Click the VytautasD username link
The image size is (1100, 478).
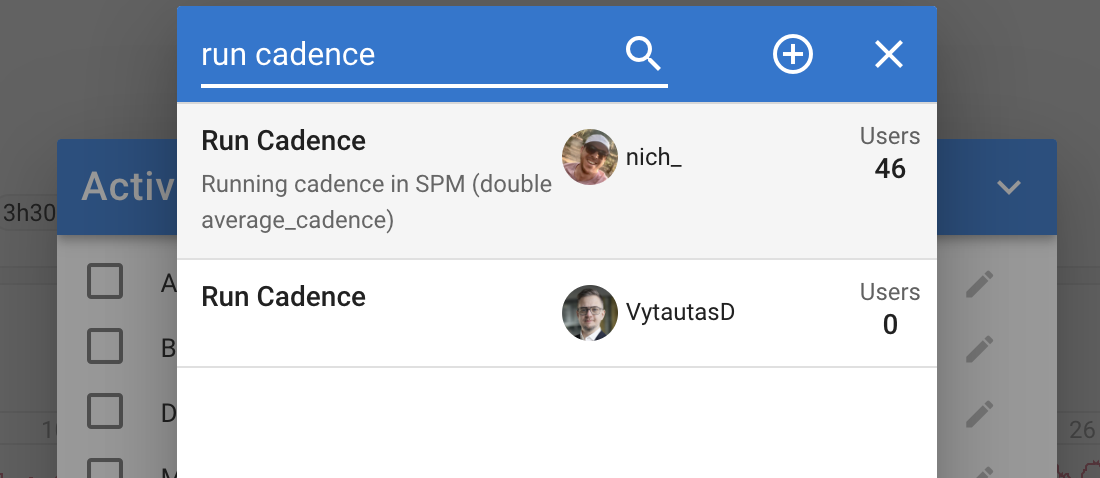point(680,312)
